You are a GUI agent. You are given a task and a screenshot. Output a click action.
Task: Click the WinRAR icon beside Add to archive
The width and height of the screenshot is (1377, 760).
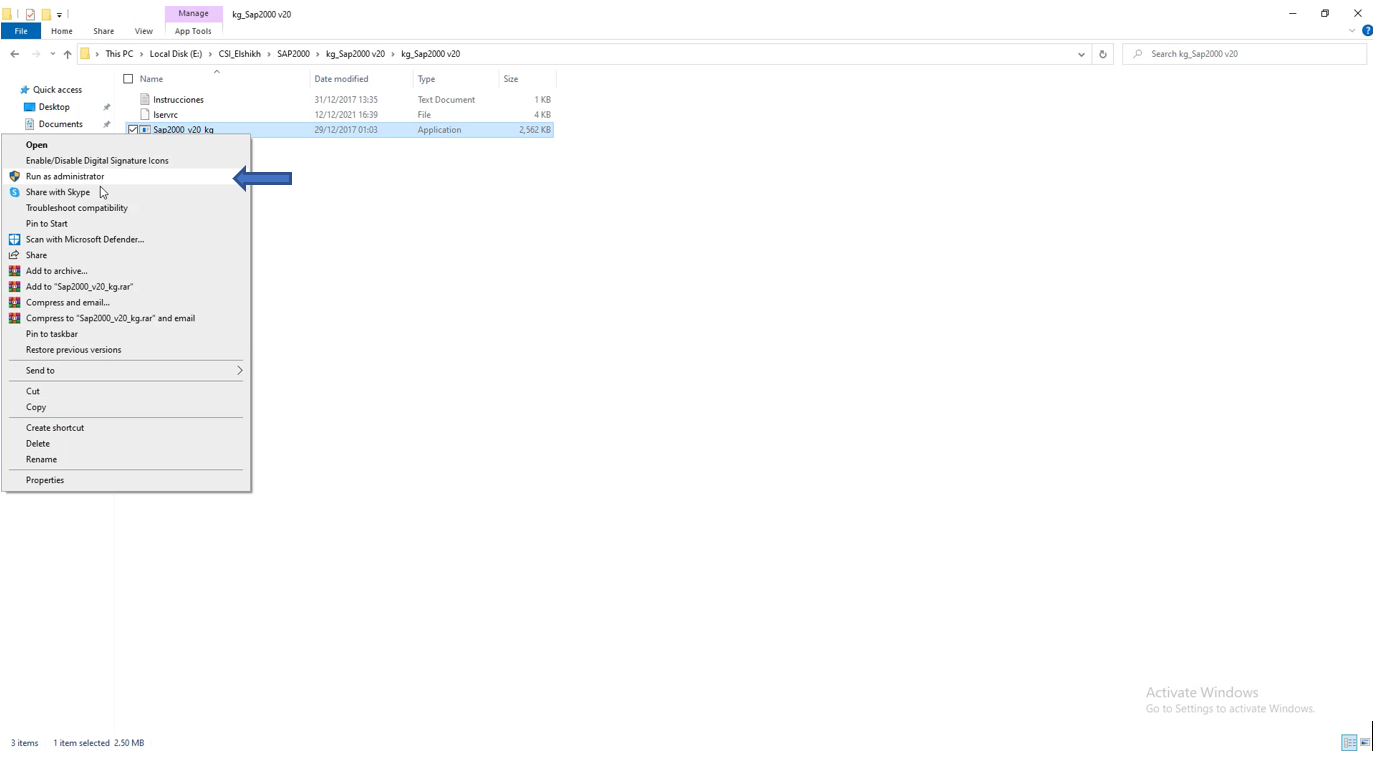pyautogui.click(x=14, y=271)
